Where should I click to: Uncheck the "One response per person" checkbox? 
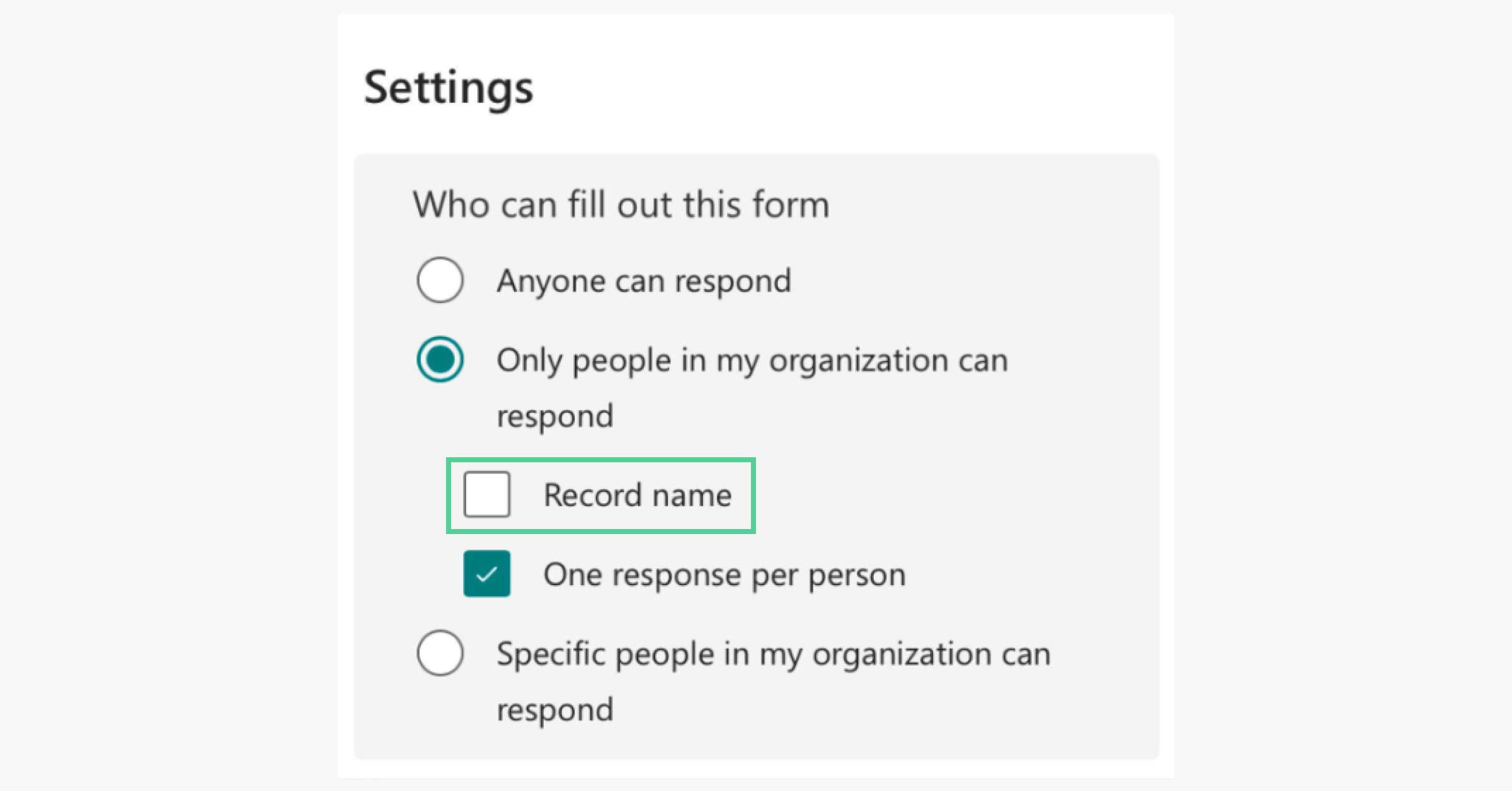pos(486,574)
